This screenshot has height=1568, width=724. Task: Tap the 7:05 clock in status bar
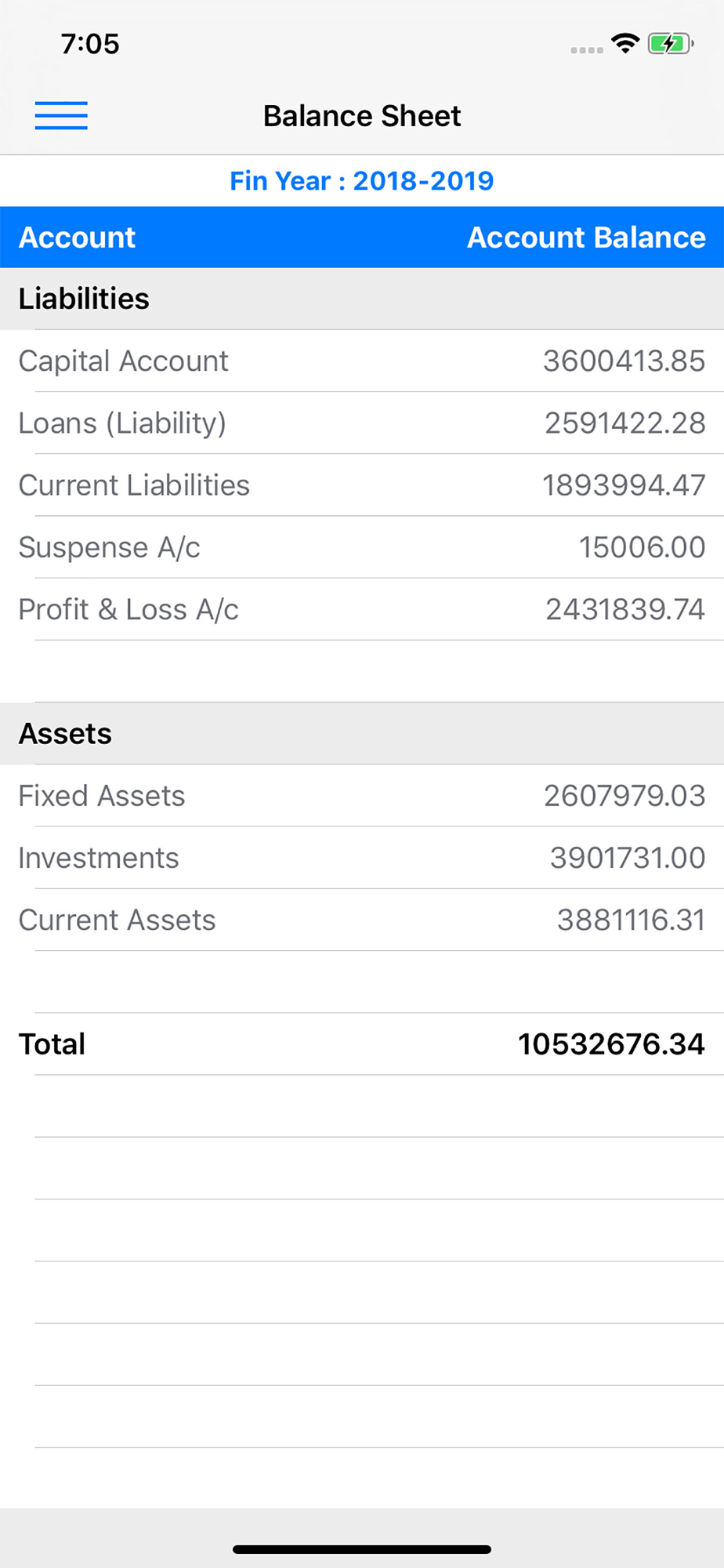point(90,44)
